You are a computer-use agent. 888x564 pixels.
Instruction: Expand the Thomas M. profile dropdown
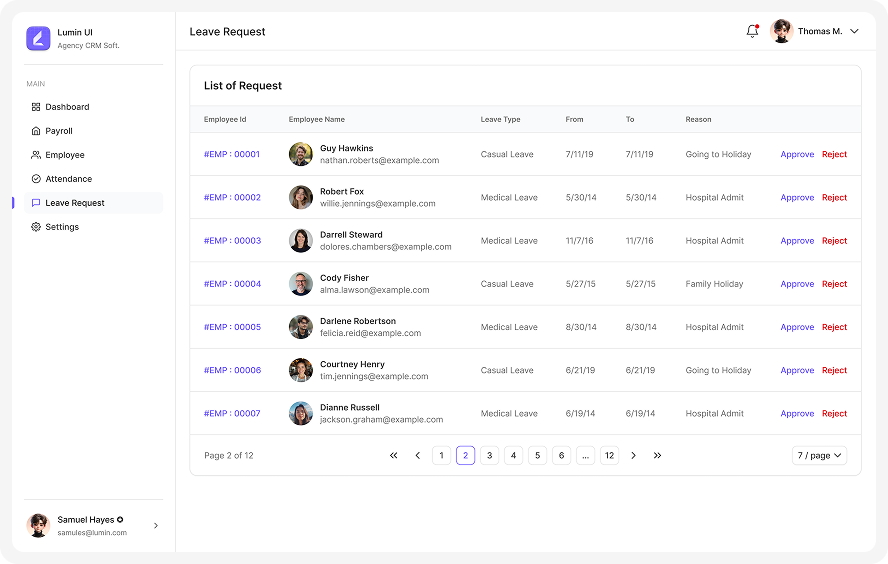coord(854,31)
